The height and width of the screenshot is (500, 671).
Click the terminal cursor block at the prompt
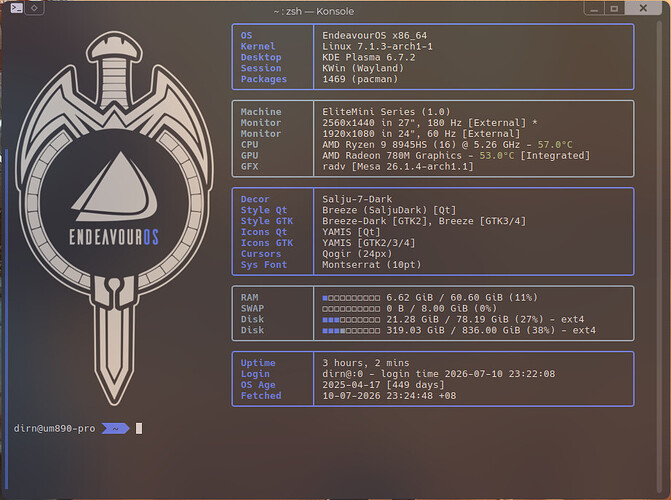(x=139, y=429)
